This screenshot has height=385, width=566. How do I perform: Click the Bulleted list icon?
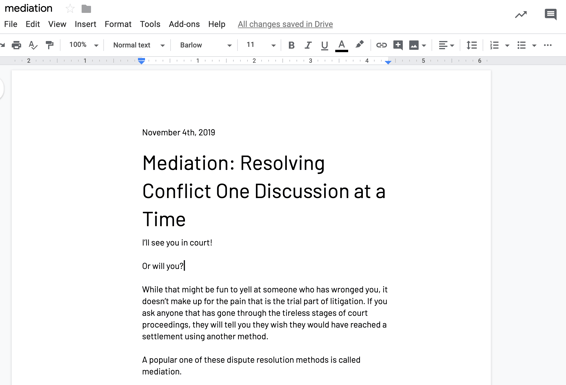pos(521,45)
